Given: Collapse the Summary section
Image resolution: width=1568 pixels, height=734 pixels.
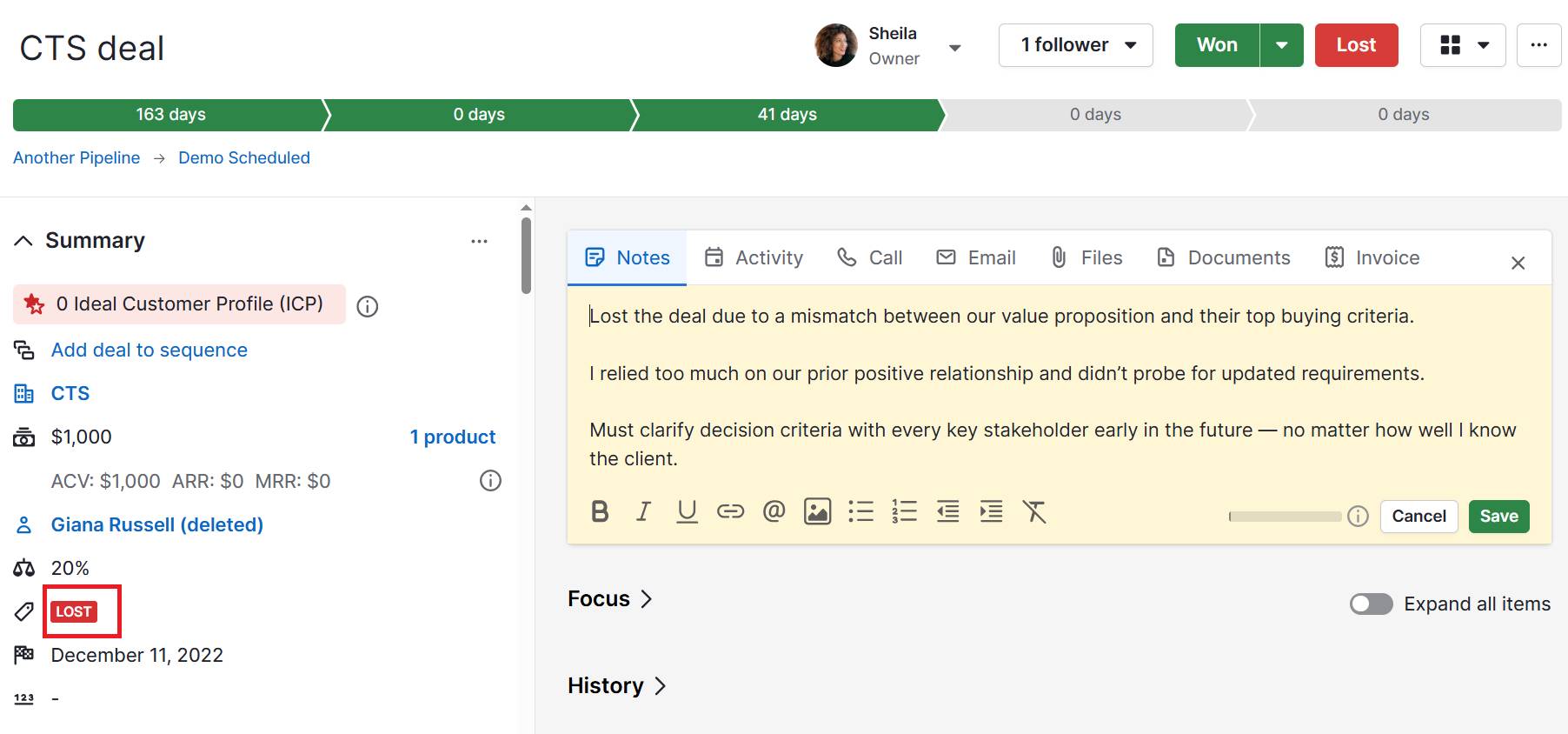Looking at the screenshot, I should [x=23, y=241].
